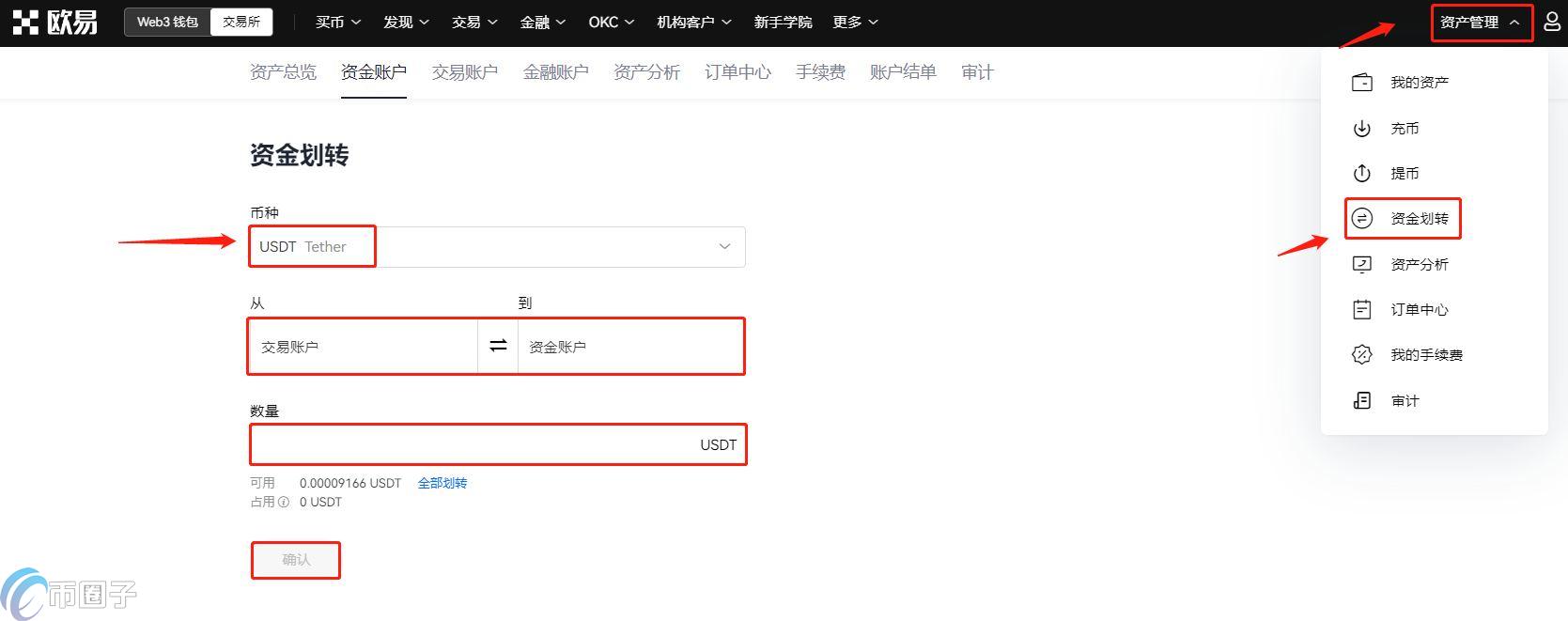
Task: Expand the 买币 menu
Action: pos(338,22)
